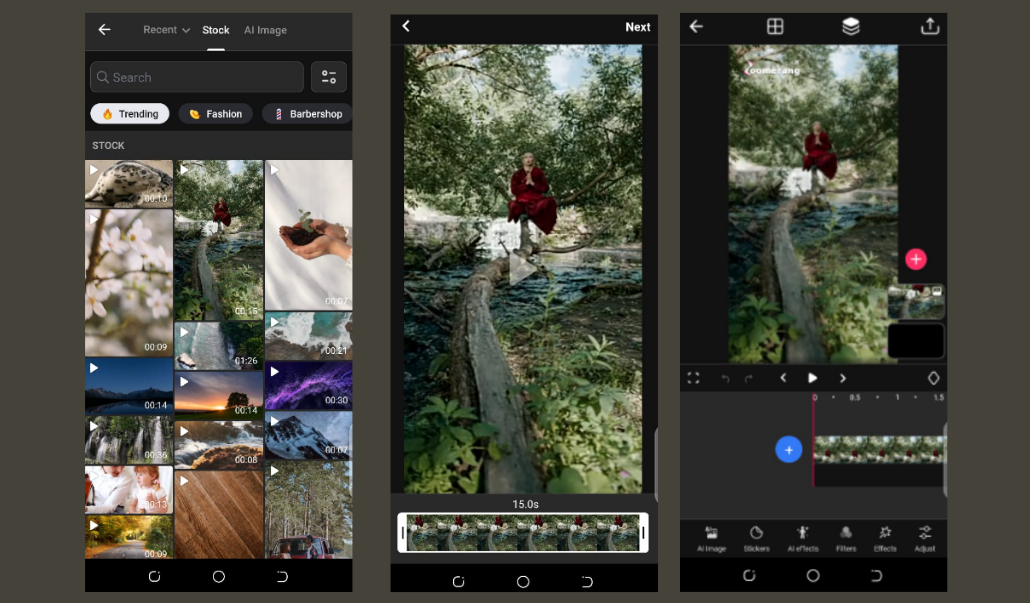Screen dimensions: 1030x603
Task: Tap Android home button on trim preview screen
Action: click(523, 581)
